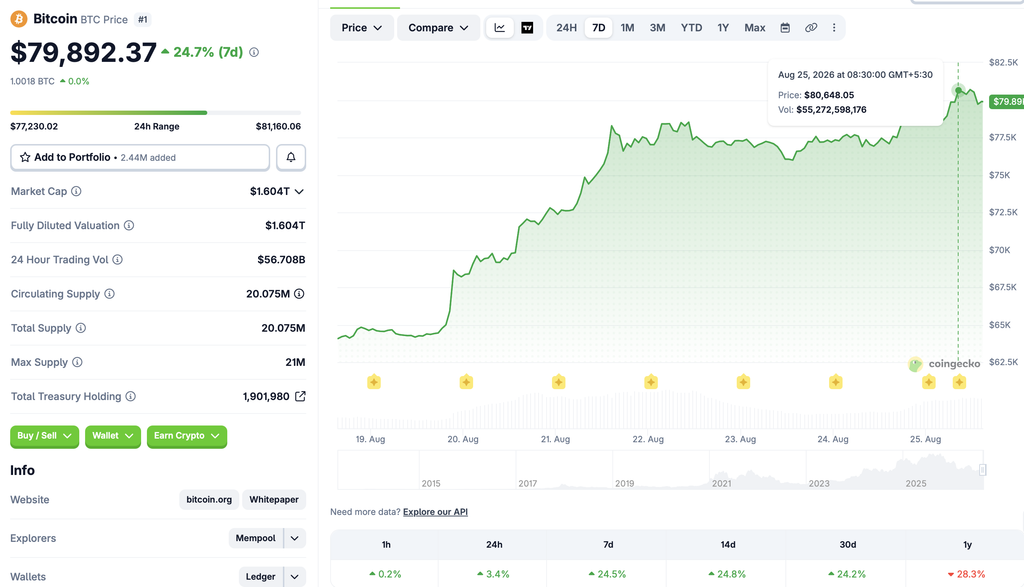The image size is (1024, 587).
Task: Open the Price dropdown
Action: coord(362,27)
